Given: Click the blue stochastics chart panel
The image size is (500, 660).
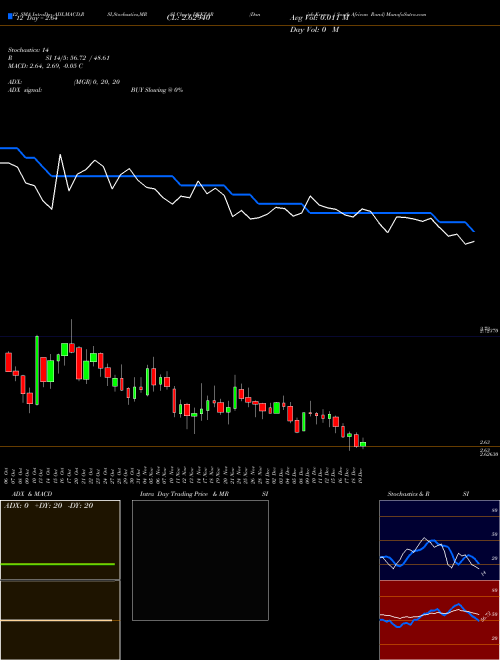Looking at the screenshot, I should 439,540.
